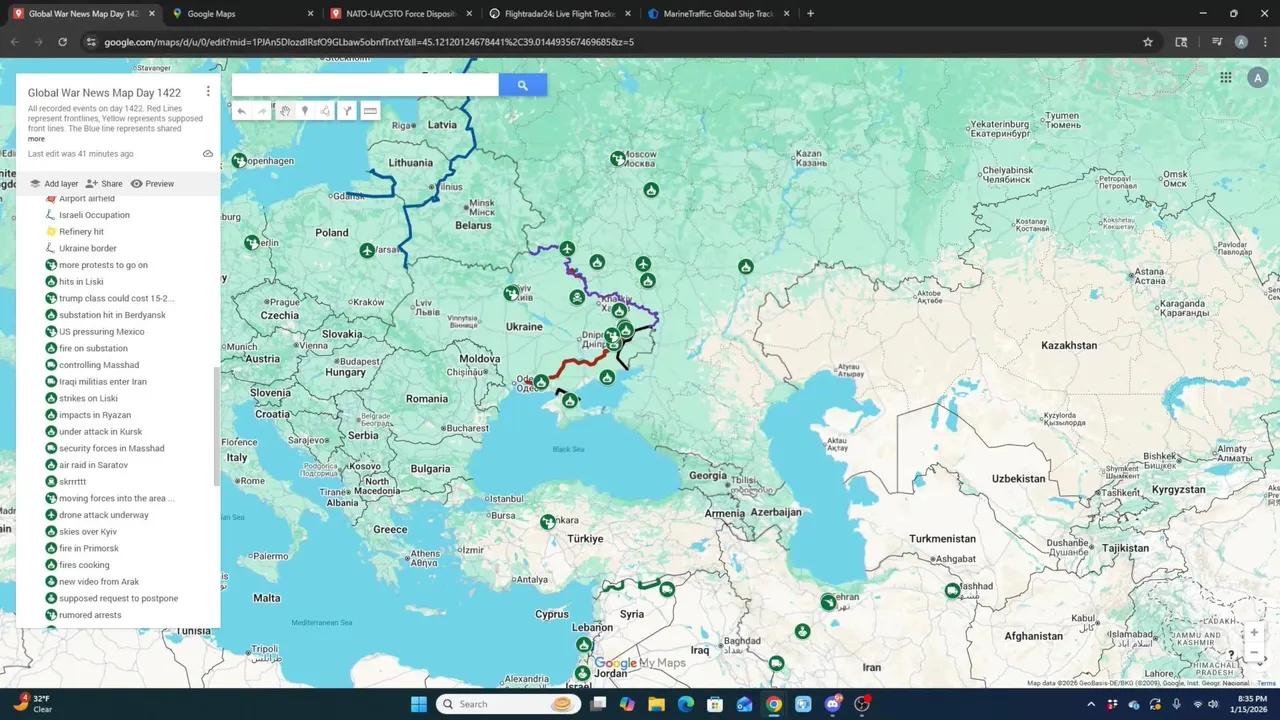Click the blue search magnifier button
Viewport: 1280px width, 720px height.
point(522,85)
